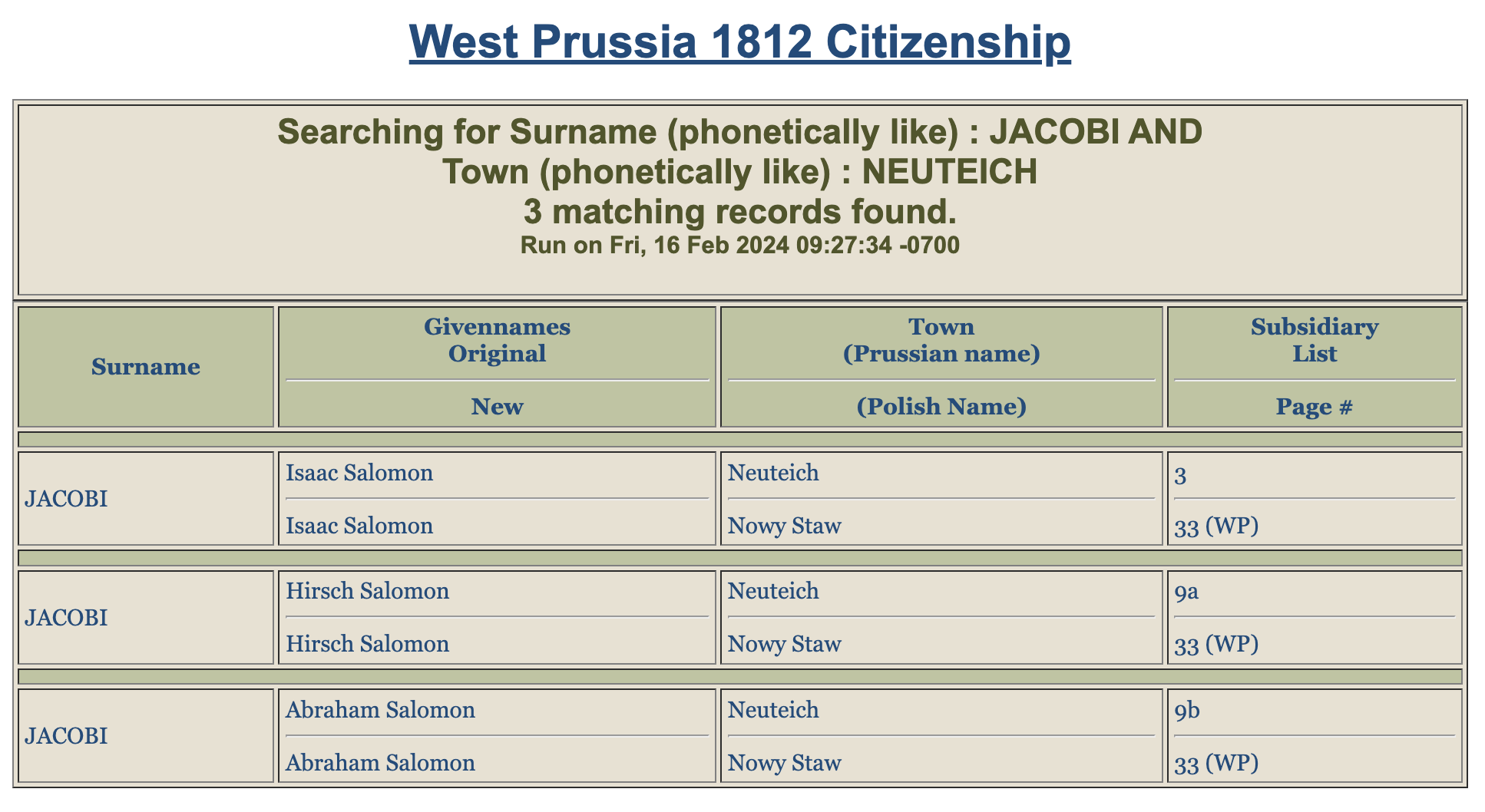Click Nowy Staw in the first record
This screenshot has width=1485, height=812.
pyautogui.click(x=784, y=526)
